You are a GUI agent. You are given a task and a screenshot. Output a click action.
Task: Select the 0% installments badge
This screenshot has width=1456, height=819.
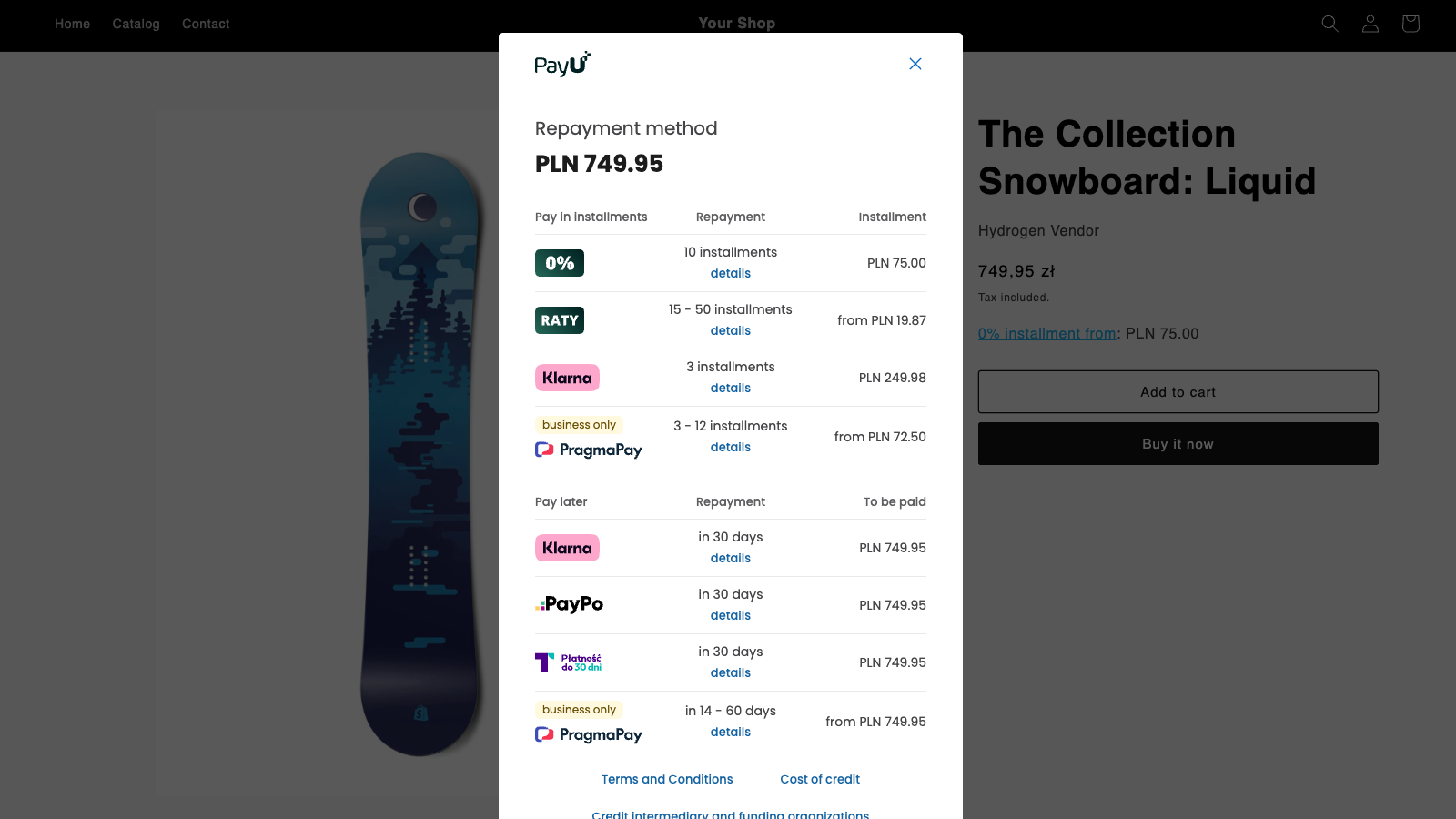pos(560,263)
